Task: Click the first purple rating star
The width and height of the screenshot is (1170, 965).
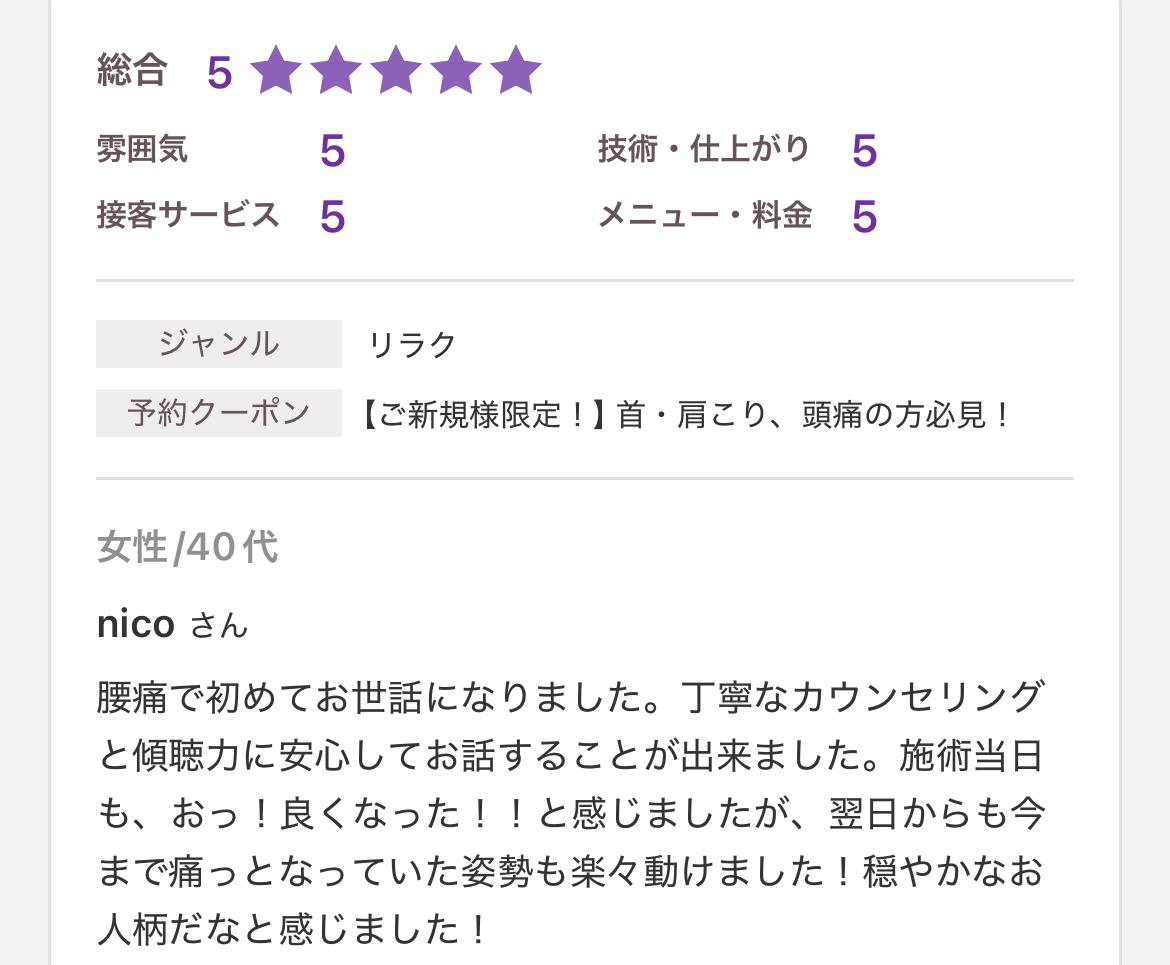Action: click(276, 71)
